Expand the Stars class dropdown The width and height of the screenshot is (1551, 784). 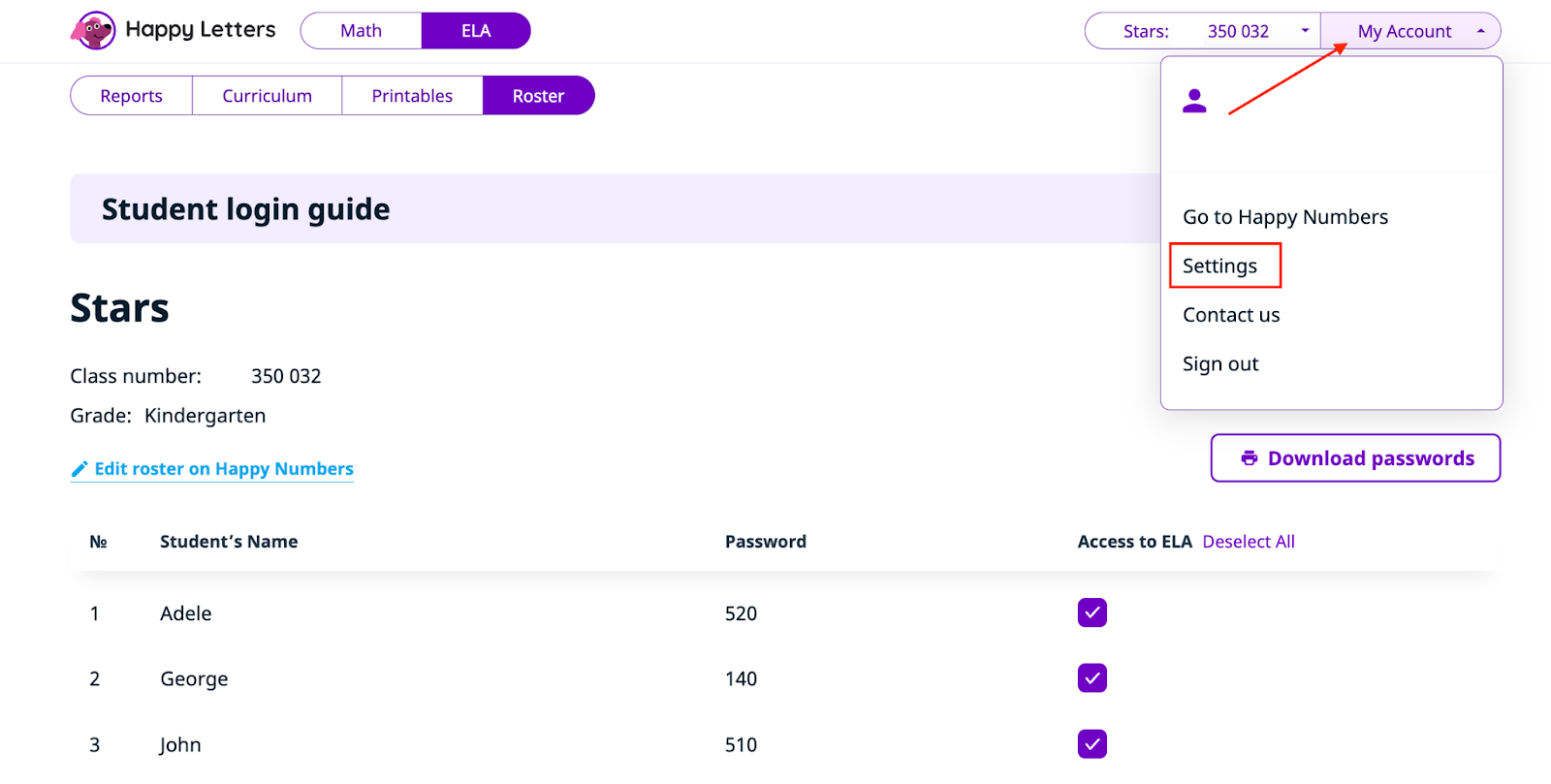1305,31
